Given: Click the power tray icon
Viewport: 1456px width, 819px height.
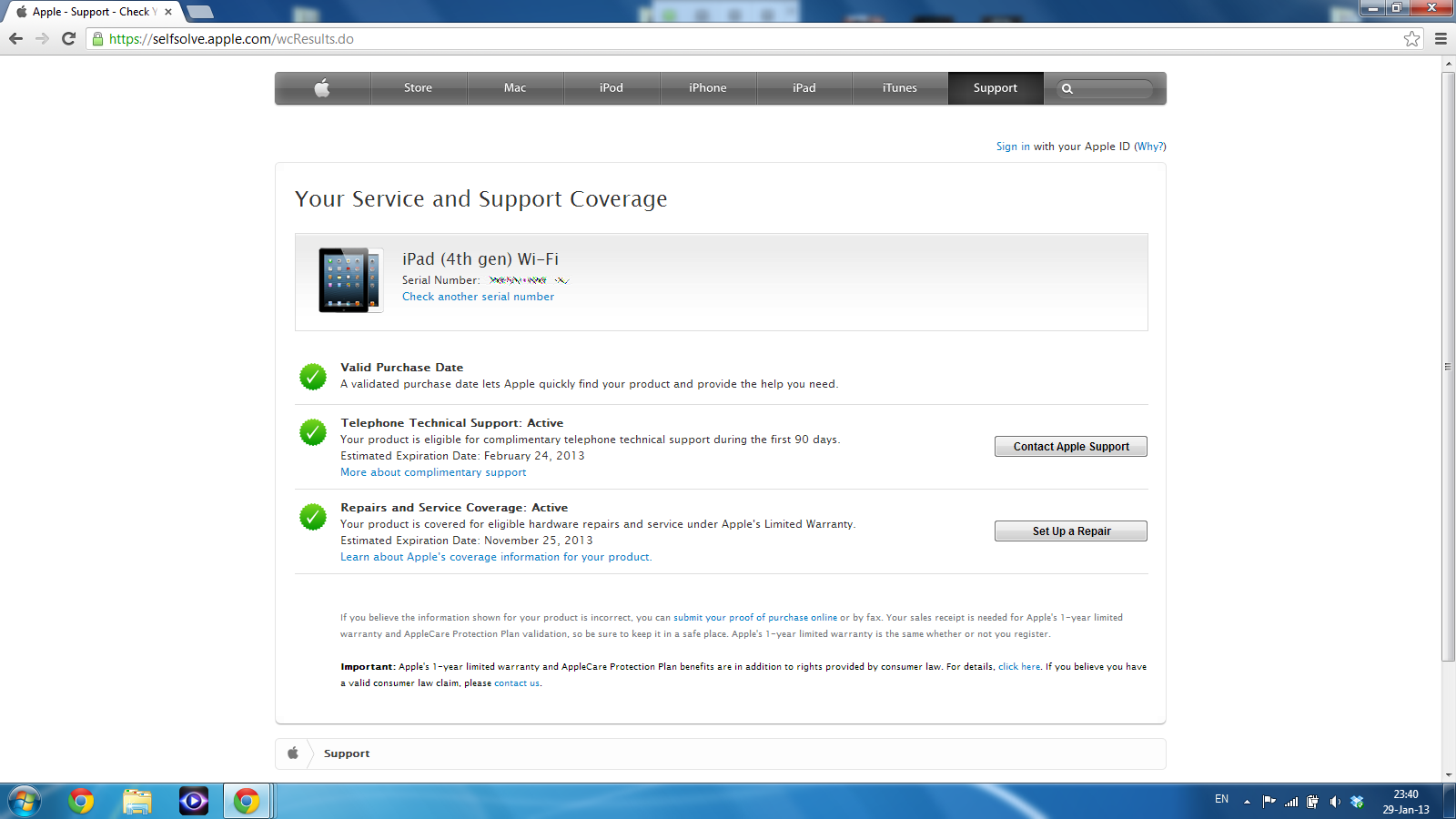Looking at the screenshot, I should coord(1312,802).
